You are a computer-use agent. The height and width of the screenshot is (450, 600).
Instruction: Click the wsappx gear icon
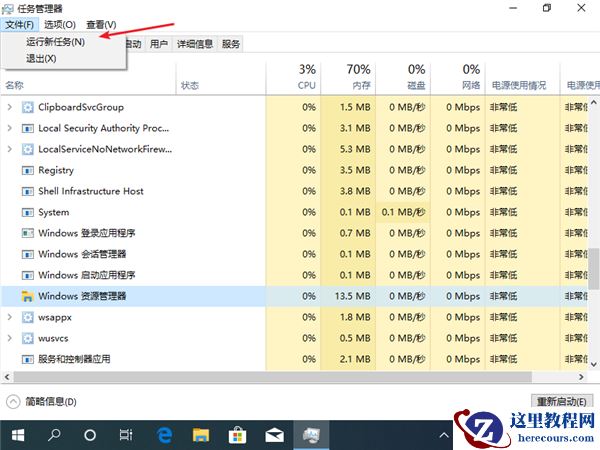28,317
